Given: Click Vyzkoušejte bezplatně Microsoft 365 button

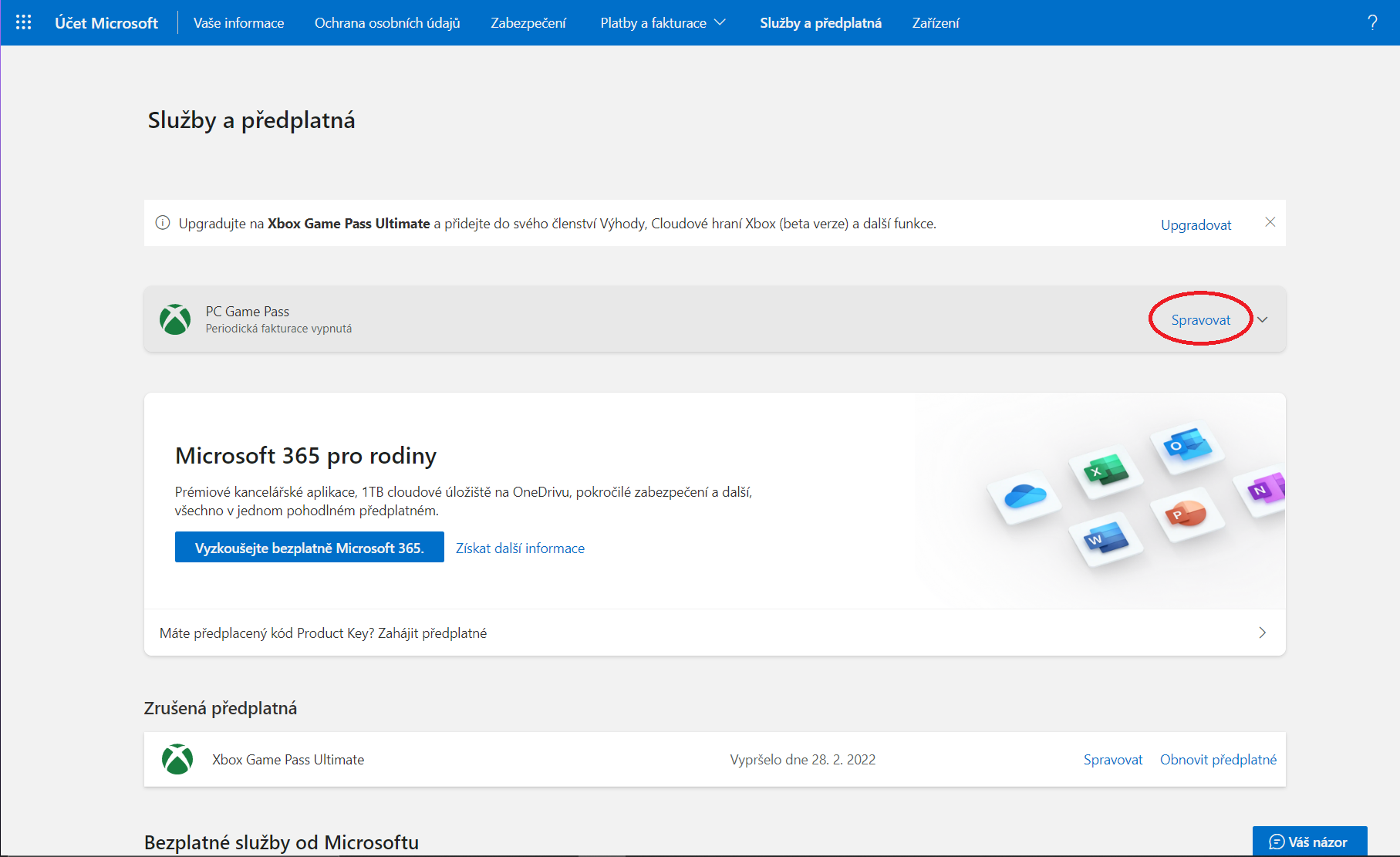Looking at the screenshot, I should click(x=309, y=547).
